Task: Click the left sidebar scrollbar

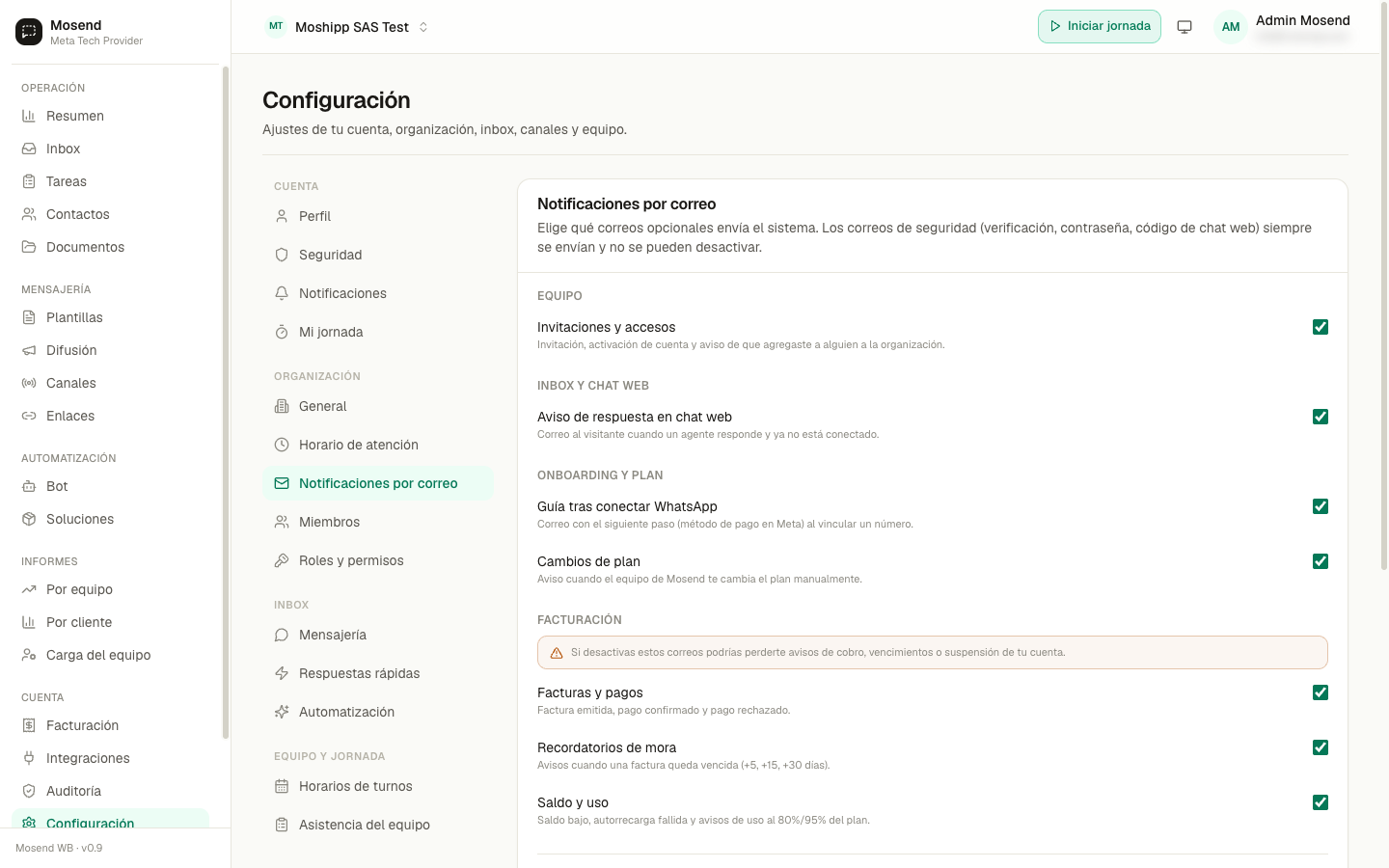Action: (x=226, y=402)
